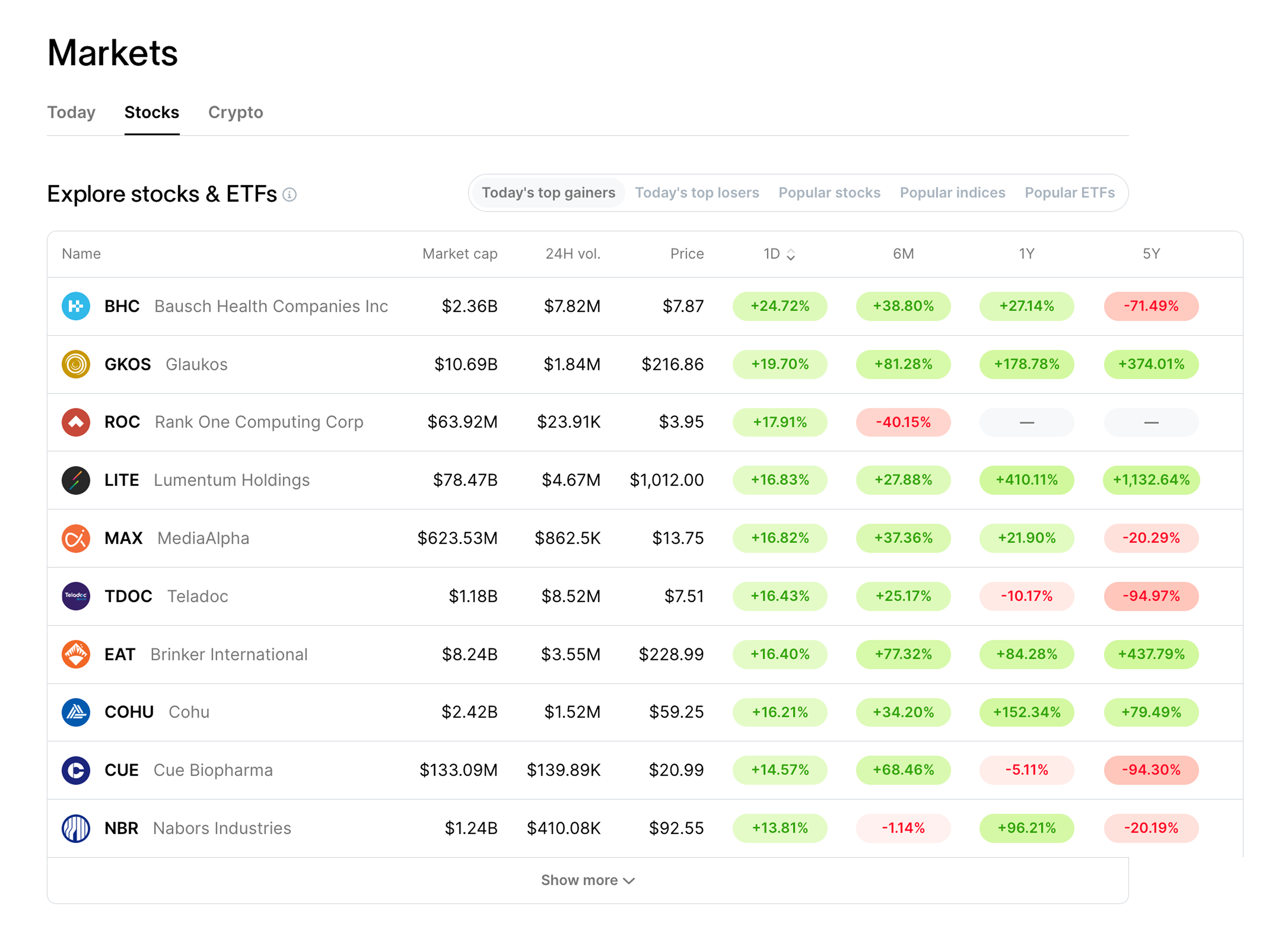Click the Cohu COHU logo icon

76,712
